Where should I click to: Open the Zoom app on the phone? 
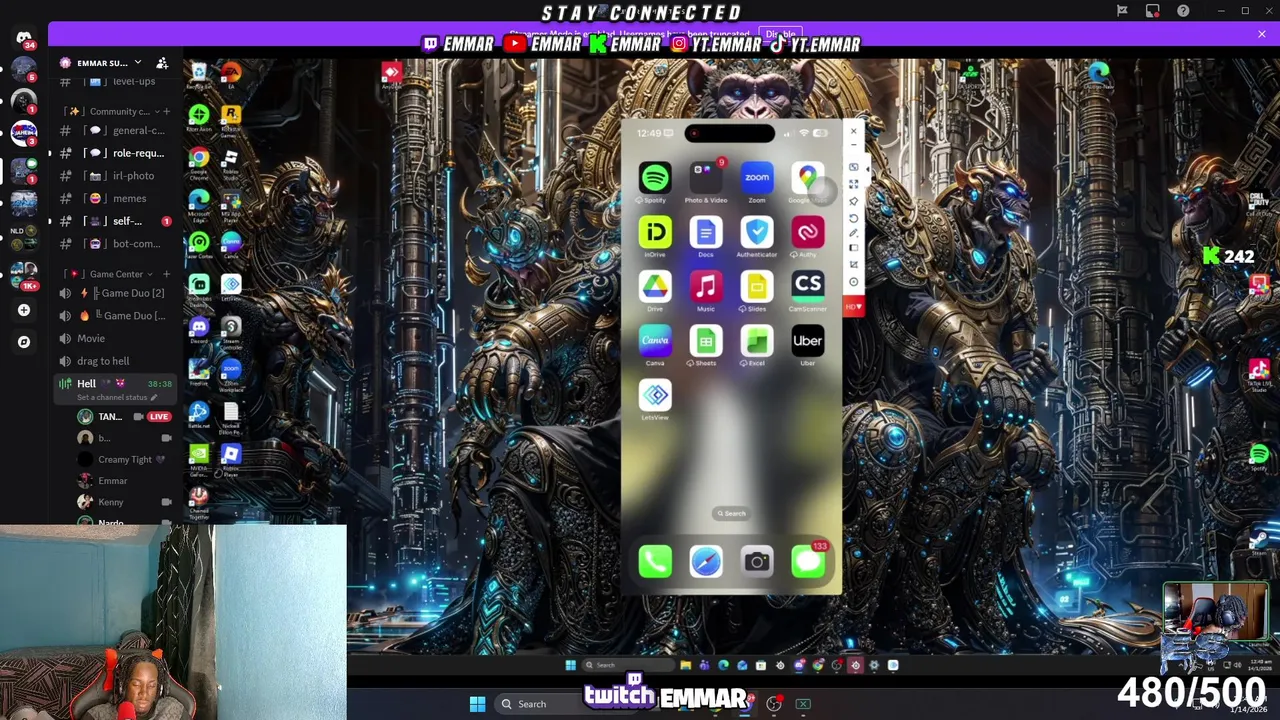(757, 178)
